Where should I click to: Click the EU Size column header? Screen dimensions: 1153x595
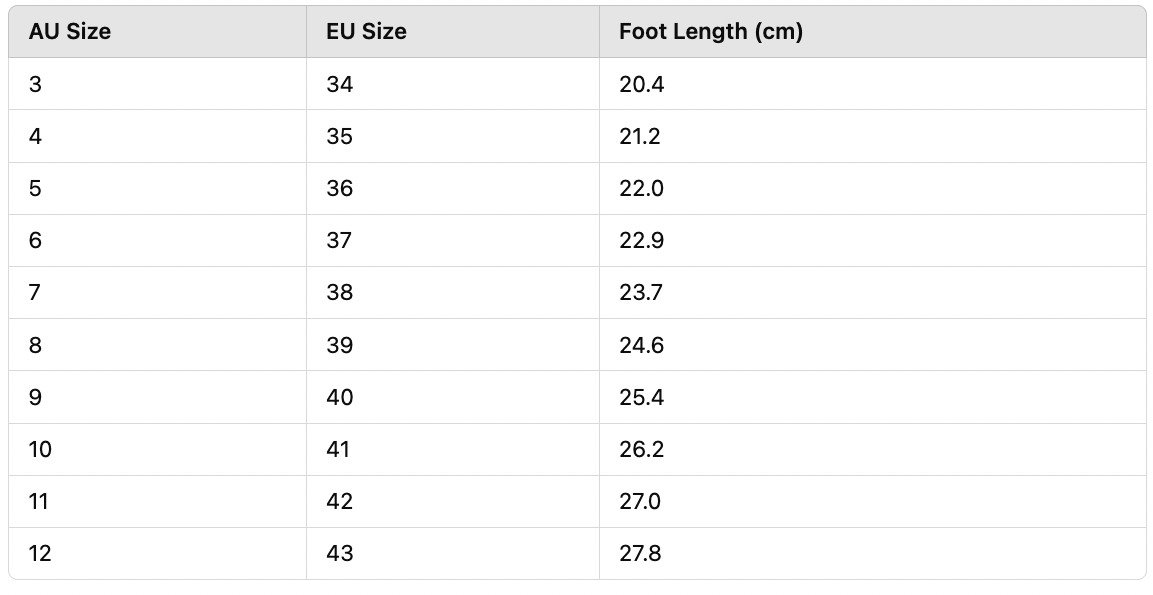pos(366,31)
